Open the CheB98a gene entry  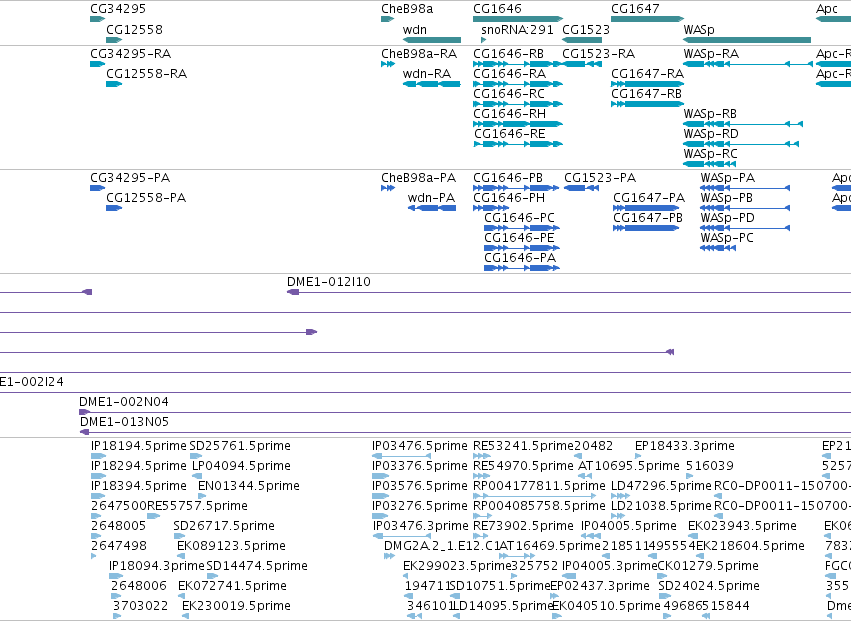point(388,19)
